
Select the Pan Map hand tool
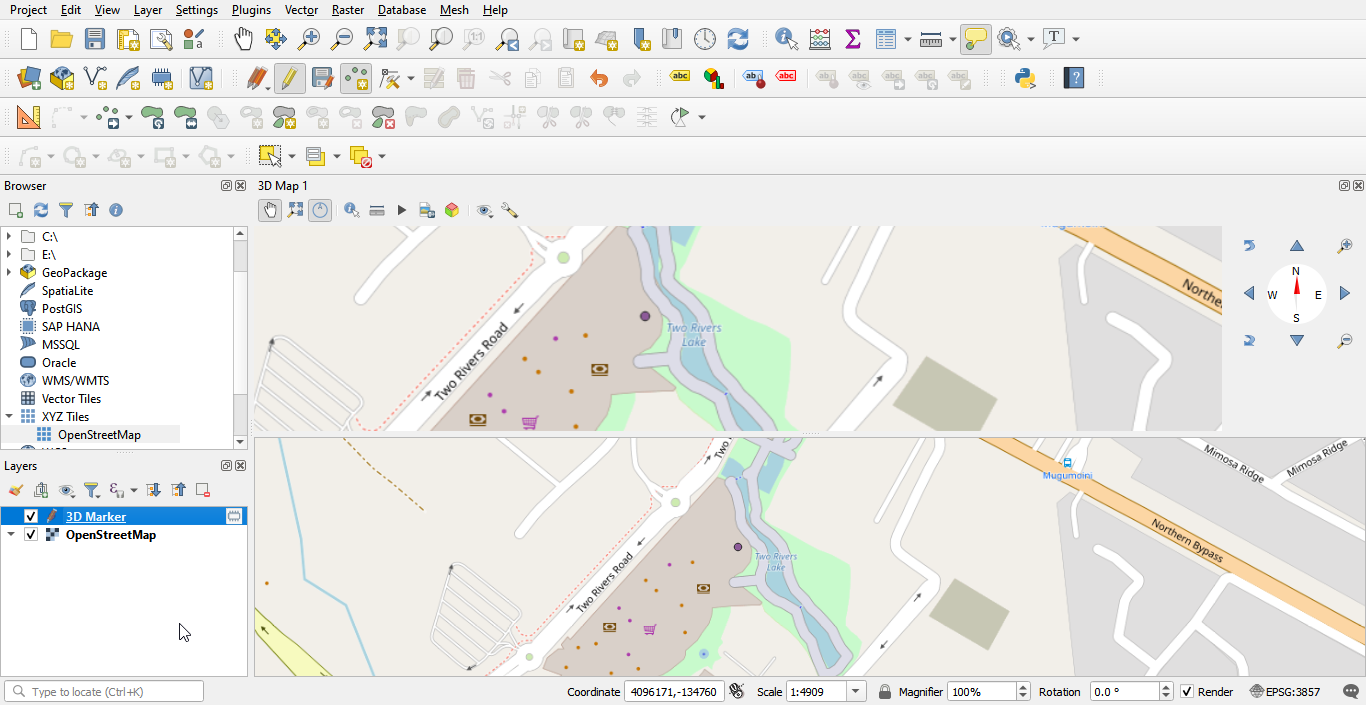pos(243,39)
